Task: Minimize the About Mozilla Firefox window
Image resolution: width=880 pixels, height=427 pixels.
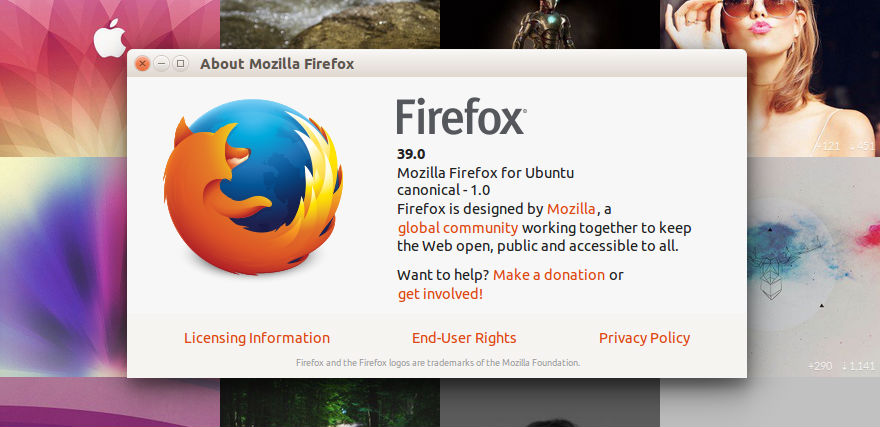Action: click(x=162, y=64)
